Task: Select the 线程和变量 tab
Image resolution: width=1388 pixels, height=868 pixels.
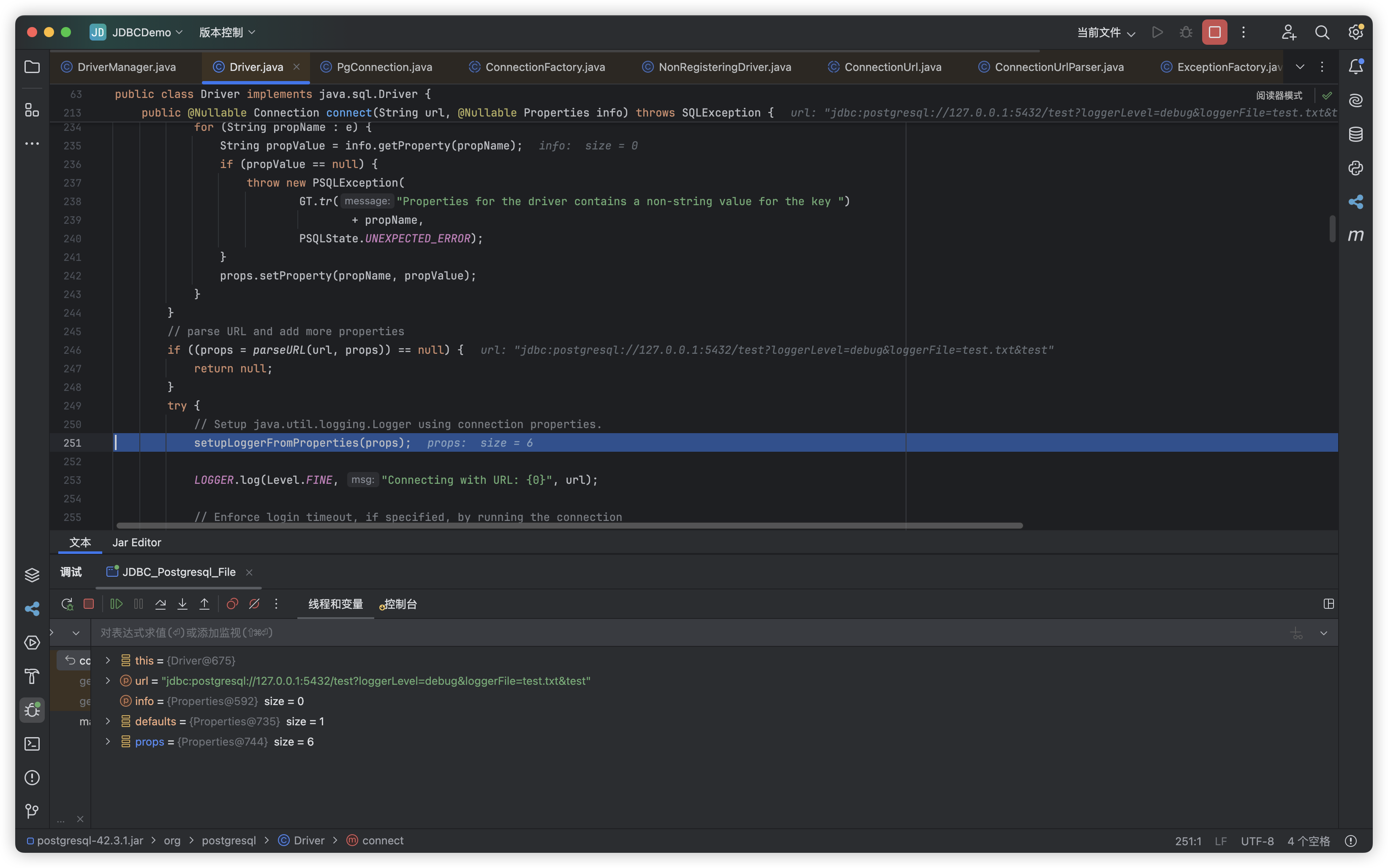Action: click(335, 604)
